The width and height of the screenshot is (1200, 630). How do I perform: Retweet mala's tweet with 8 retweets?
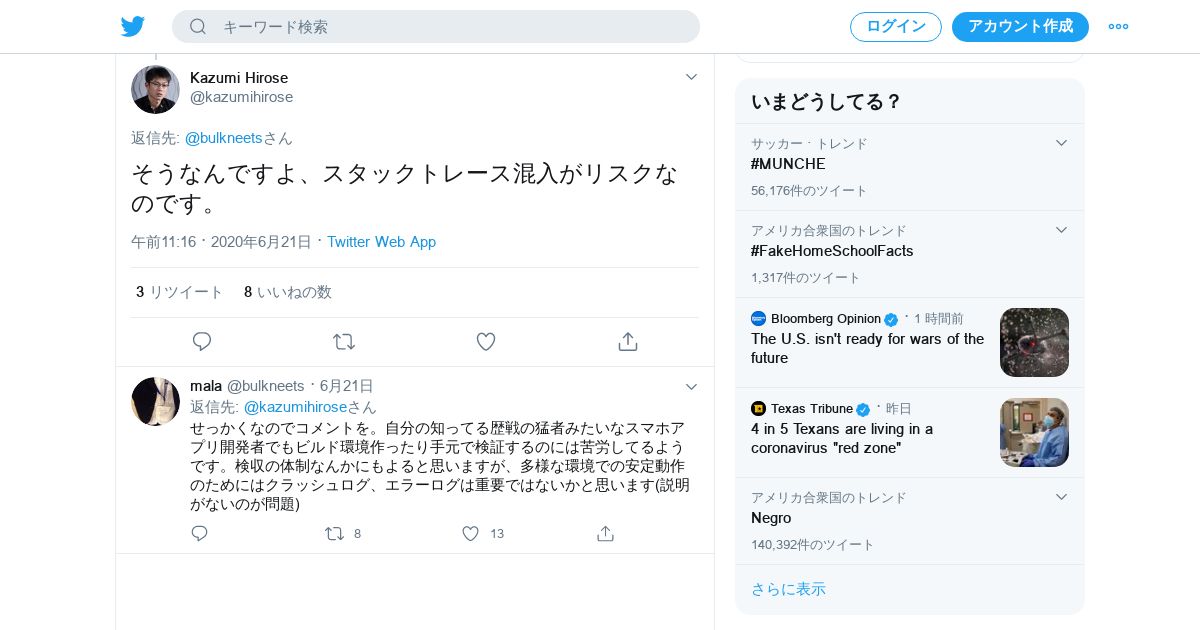coord(335,534)
